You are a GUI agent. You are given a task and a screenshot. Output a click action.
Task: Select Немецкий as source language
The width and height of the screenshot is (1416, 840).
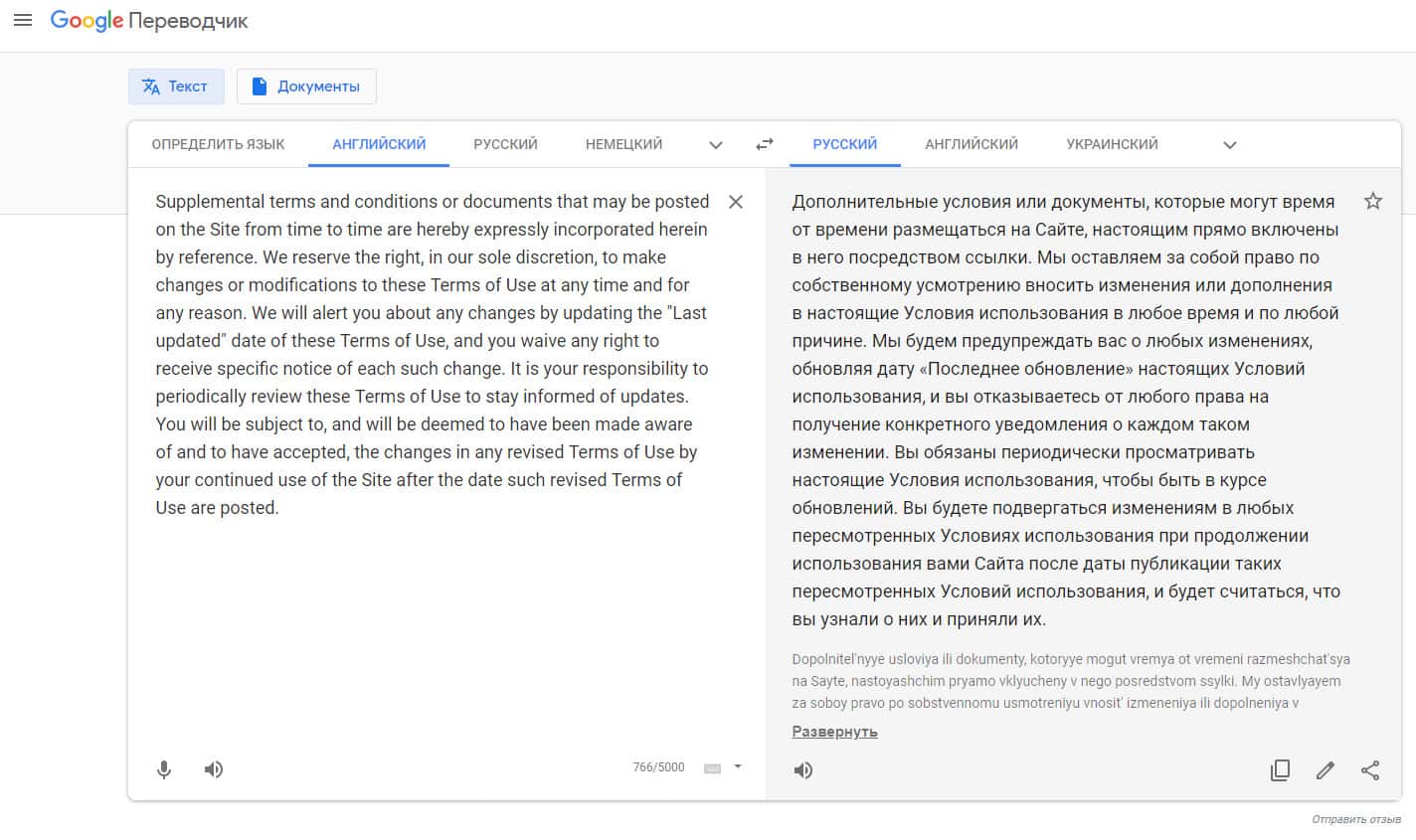click(623, 144)
